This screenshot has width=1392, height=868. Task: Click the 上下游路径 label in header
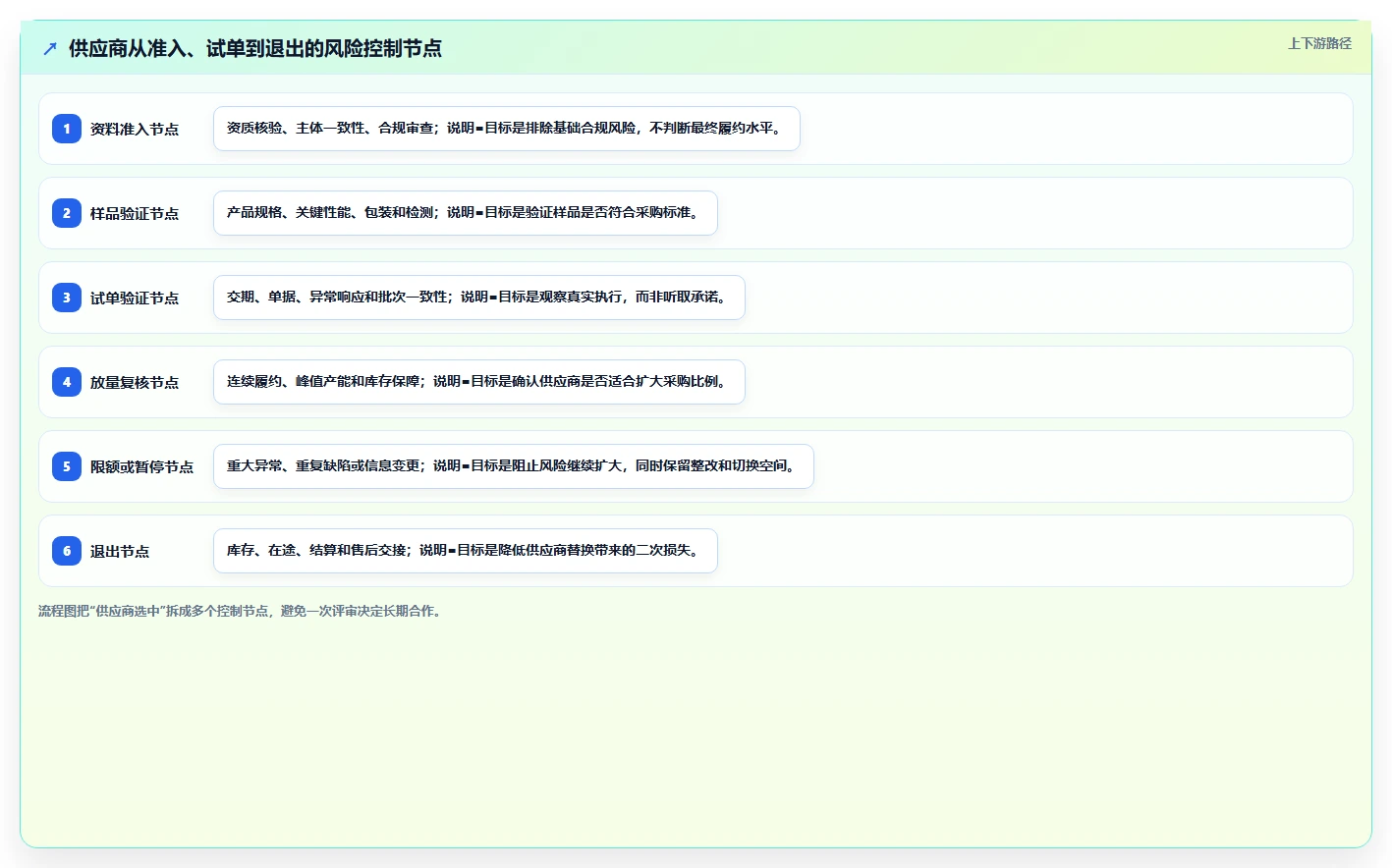1319,43
